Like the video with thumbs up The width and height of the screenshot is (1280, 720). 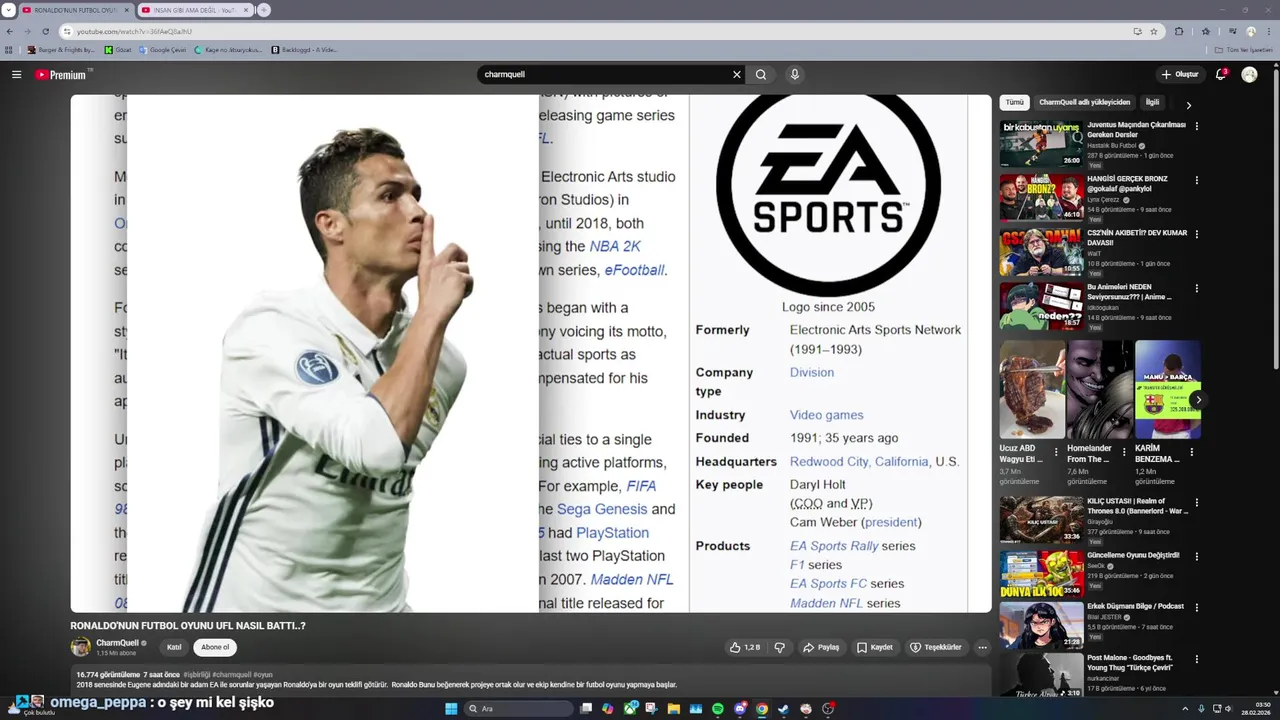tap(745, 647)
